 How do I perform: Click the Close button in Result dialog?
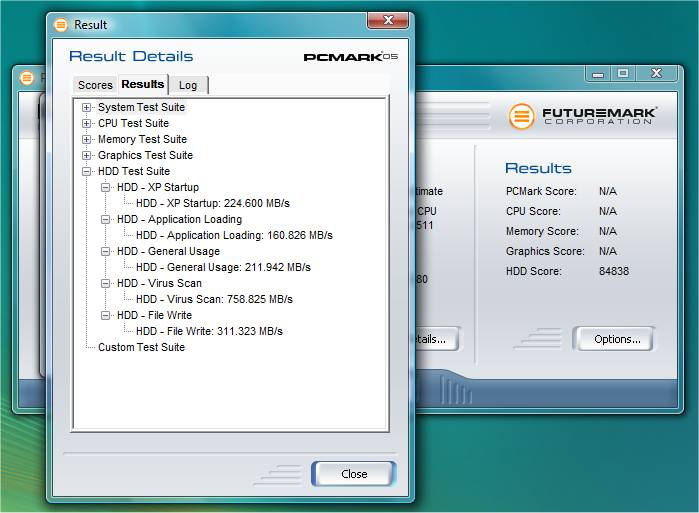click(354, 474)
